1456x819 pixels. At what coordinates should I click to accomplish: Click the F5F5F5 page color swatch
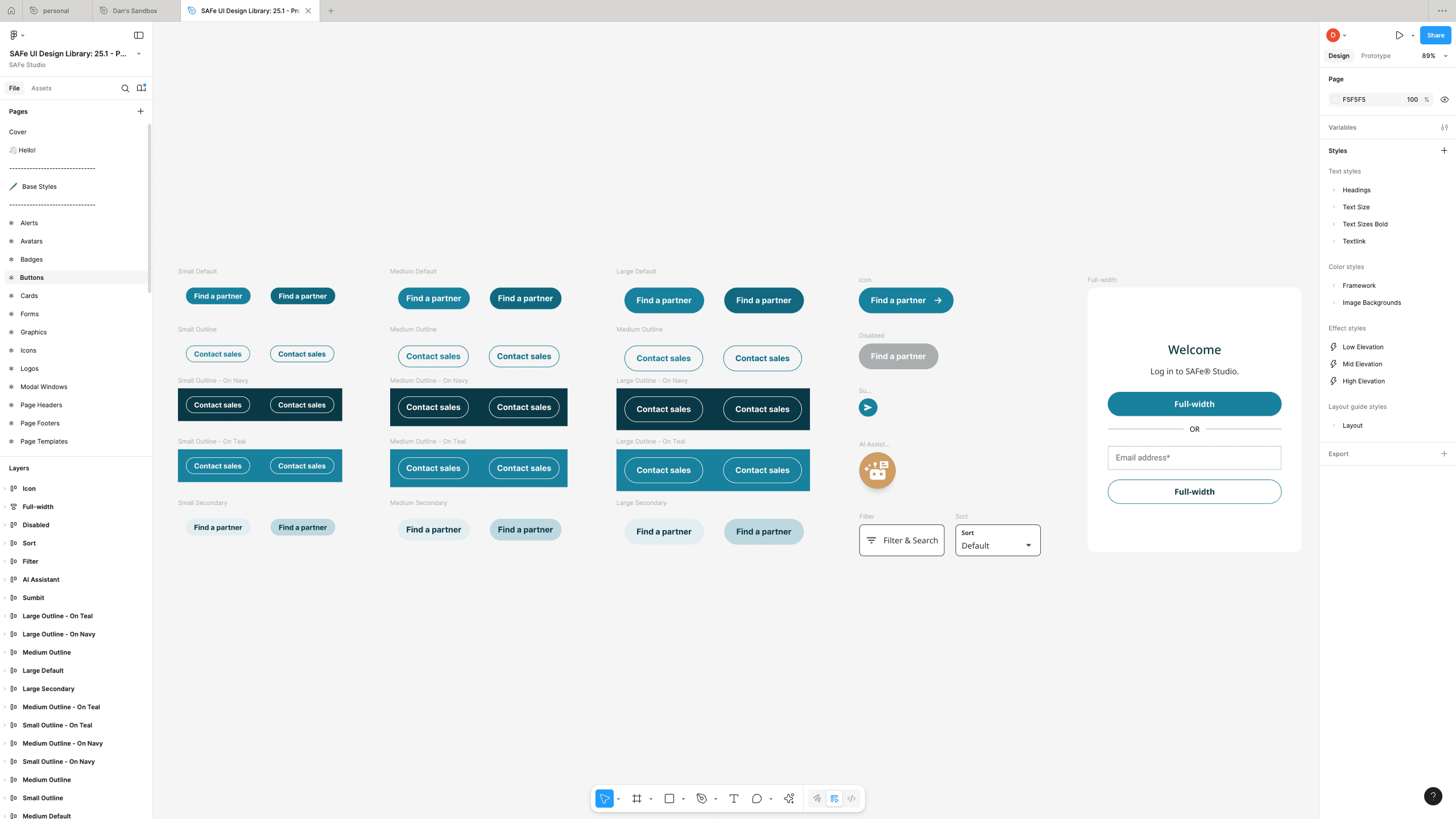[x=1335, y=100]
